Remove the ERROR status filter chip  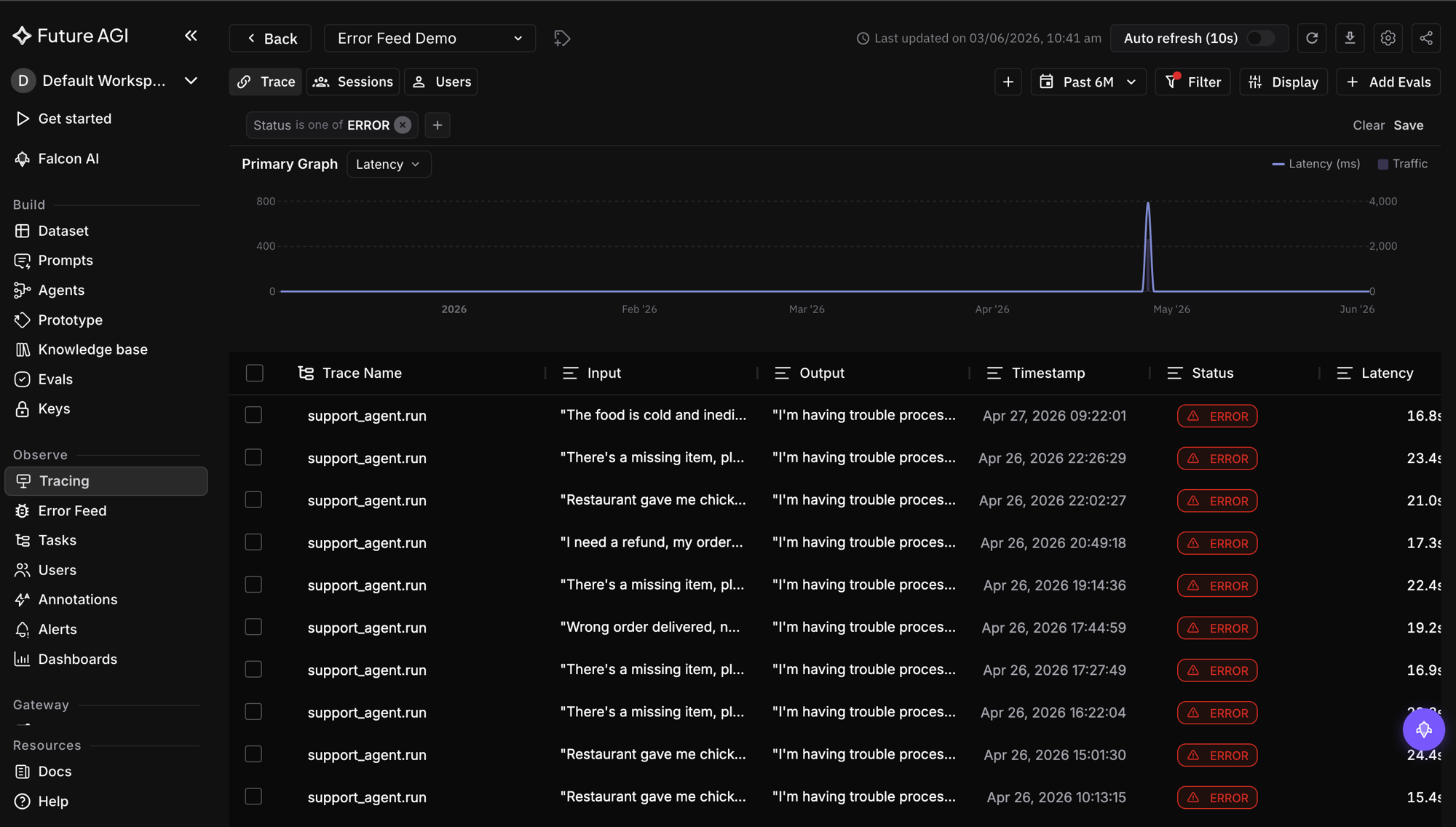pyautogui.click(x=403, y=125)
